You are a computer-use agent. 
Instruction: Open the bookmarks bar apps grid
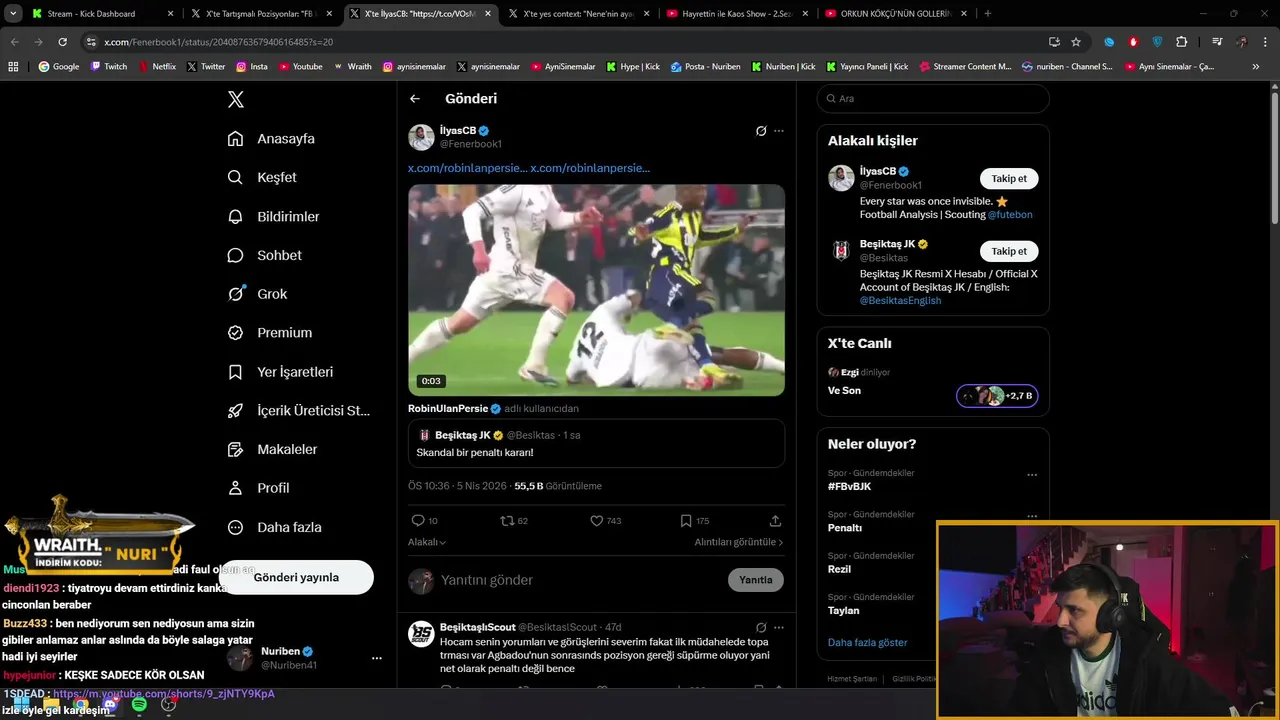[x=13, y=67]
